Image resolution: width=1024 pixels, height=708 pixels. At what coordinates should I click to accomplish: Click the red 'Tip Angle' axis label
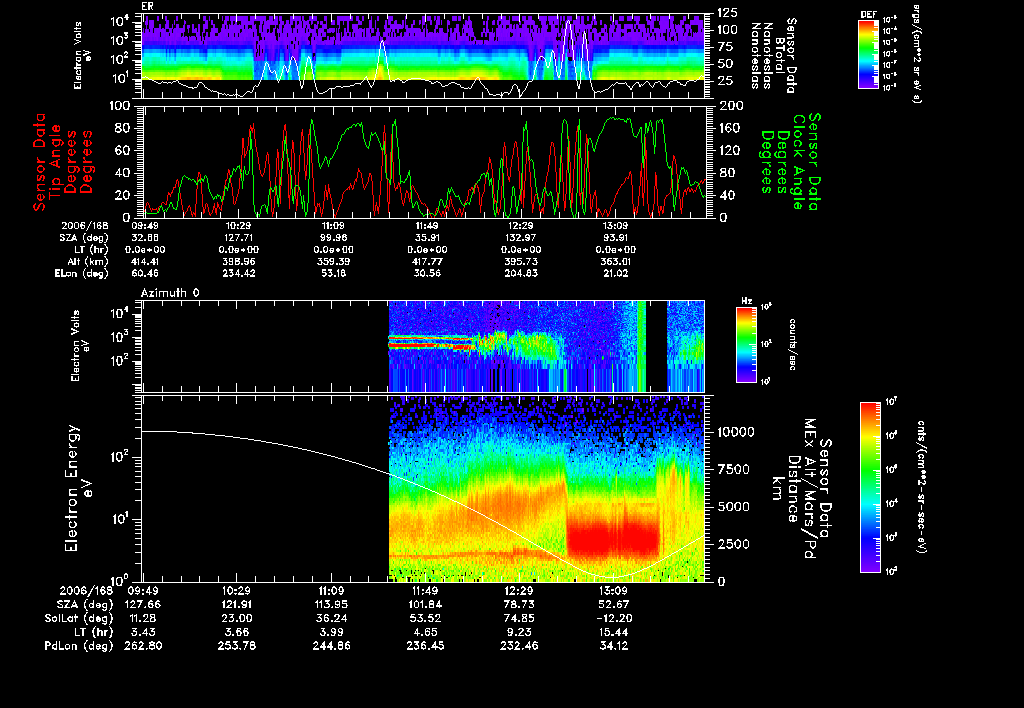(56, 161)
